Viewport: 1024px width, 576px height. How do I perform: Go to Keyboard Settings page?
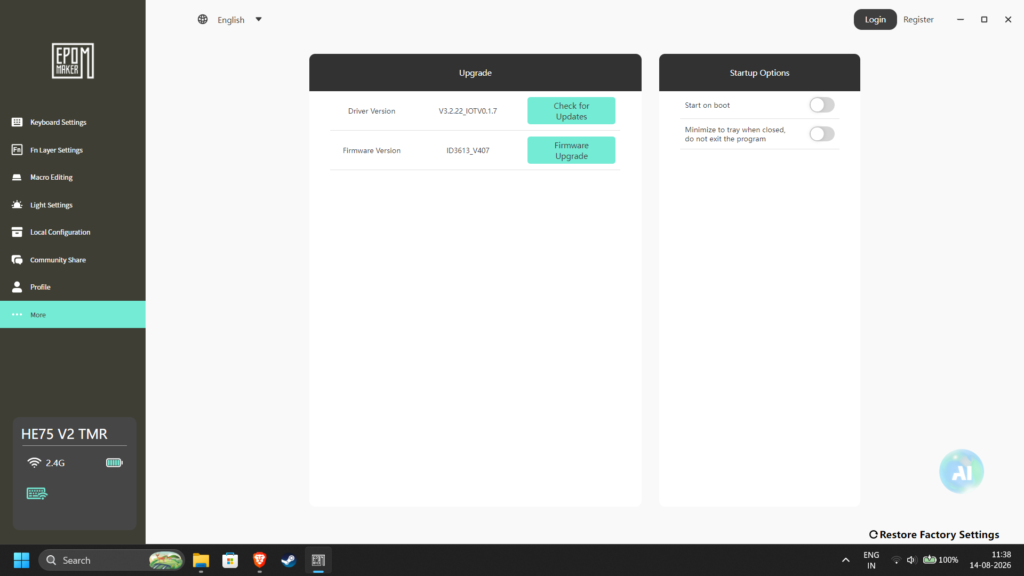point(58,122)
